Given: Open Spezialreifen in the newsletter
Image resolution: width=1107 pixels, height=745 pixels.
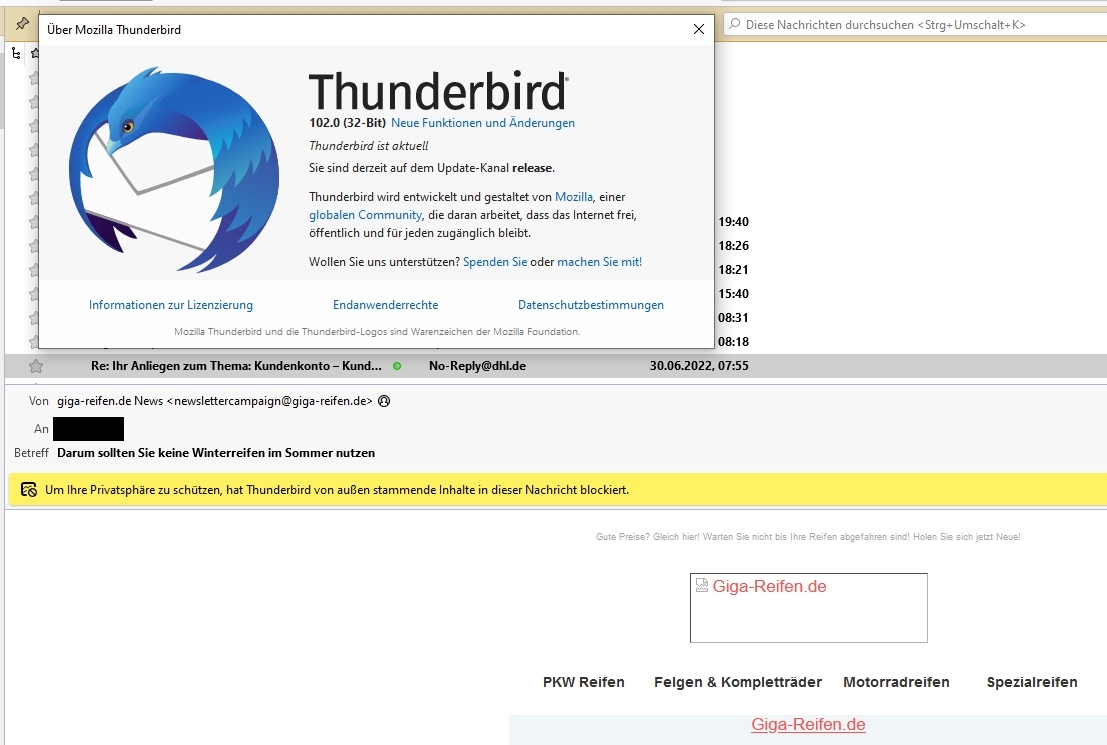Looking at the screenshot, I should [x=1032, y=682].
